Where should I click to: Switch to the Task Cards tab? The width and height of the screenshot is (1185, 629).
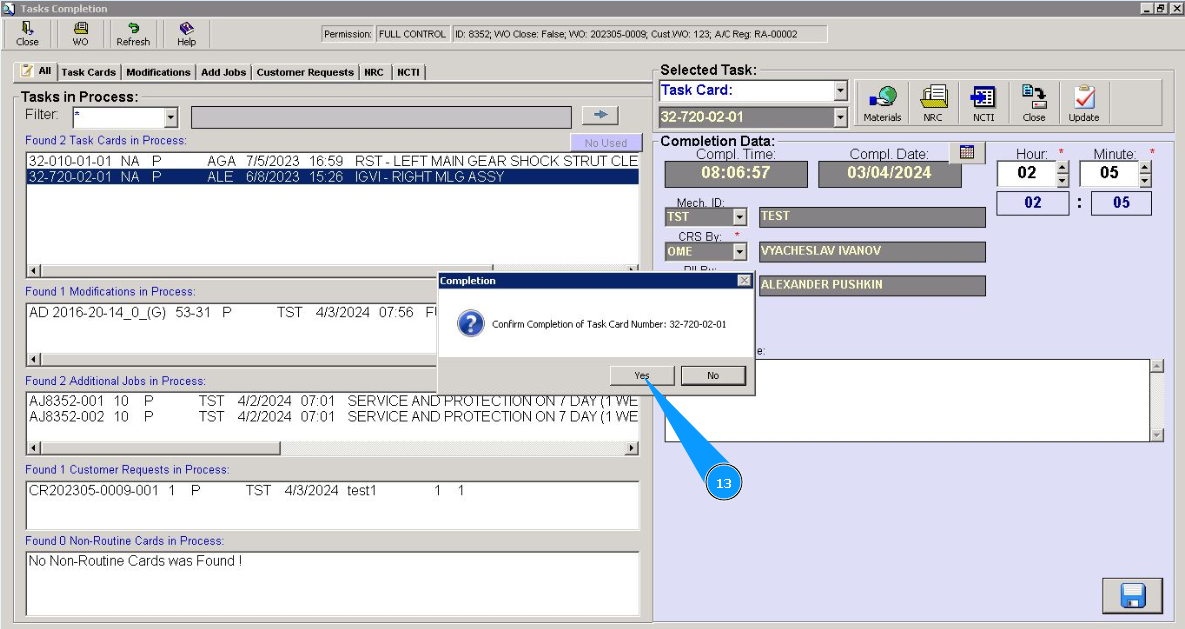pyautogui.click(x=88, y=72)
